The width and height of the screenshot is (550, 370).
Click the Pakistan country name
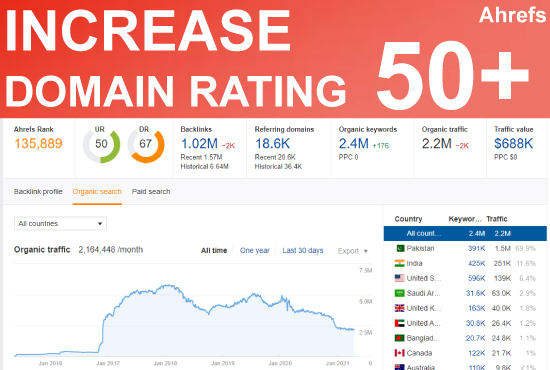click(420, 248)
